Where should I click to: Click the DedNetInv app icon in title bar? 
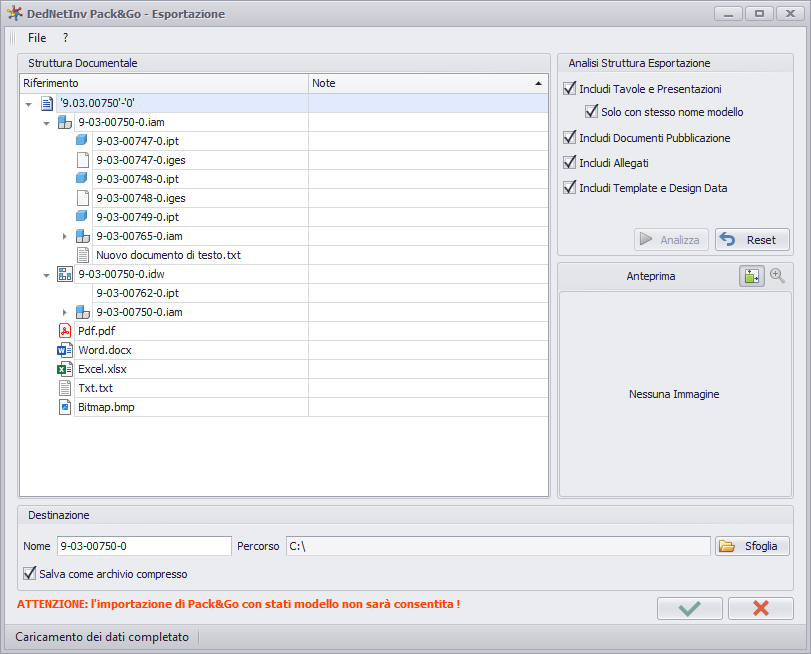14,13
